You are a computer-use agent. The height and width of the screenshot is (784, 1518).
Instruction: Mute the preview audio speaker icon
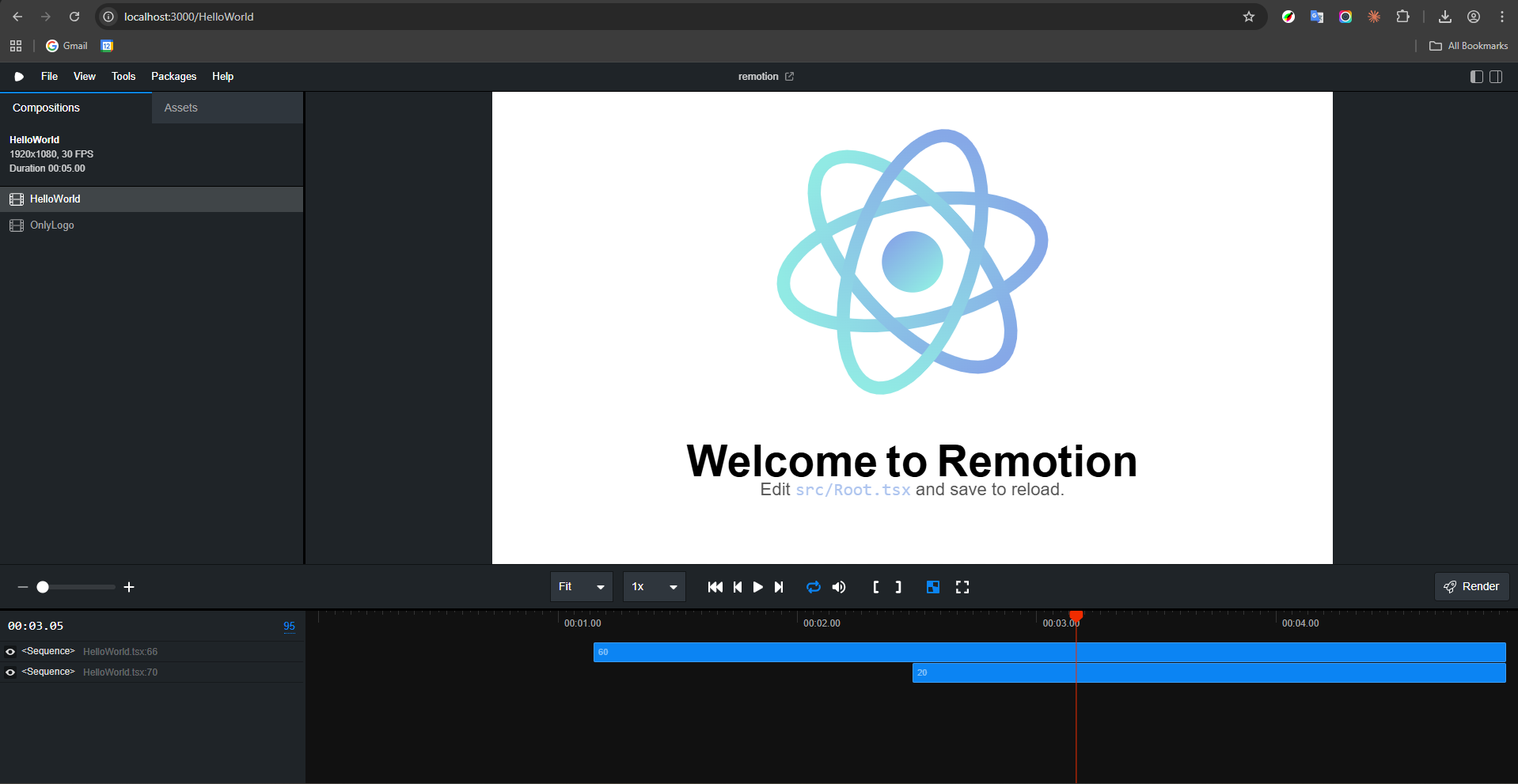[839, 587]
